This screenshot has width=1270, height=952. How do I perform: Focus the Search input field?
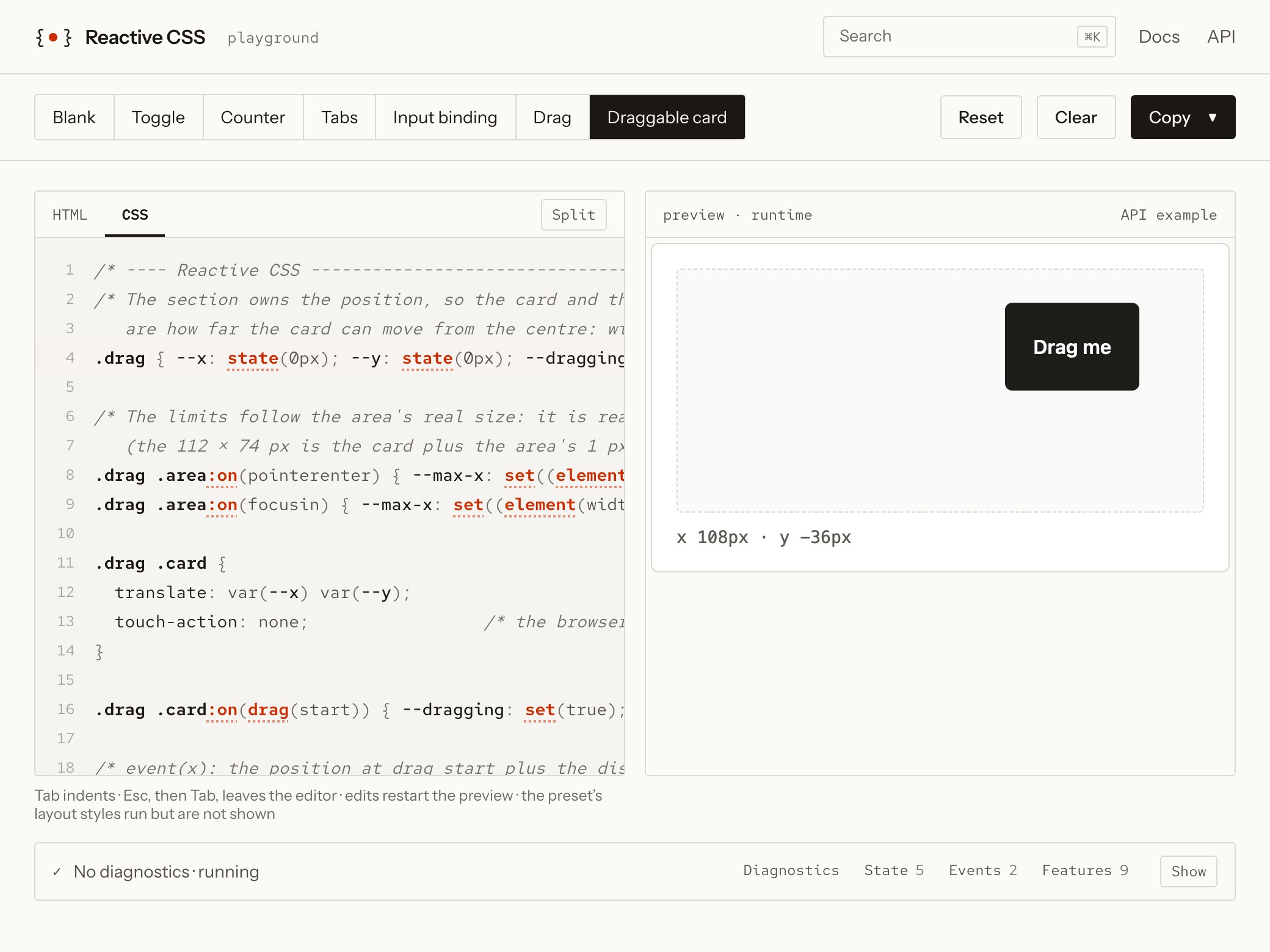pos(969,37)
